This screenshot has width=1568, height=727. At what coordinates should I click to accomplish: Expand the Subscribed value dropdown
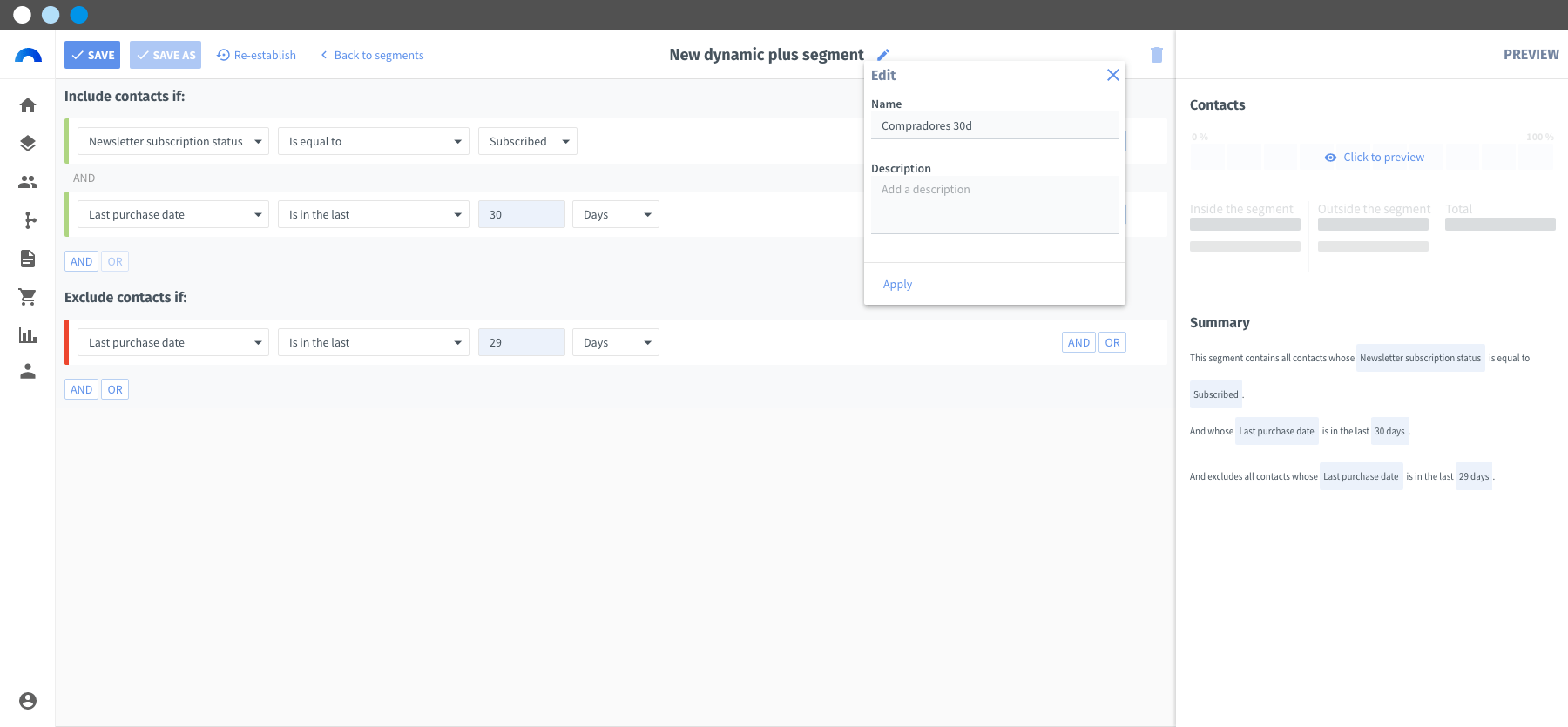pyautogui.click(x=528, y=141)
